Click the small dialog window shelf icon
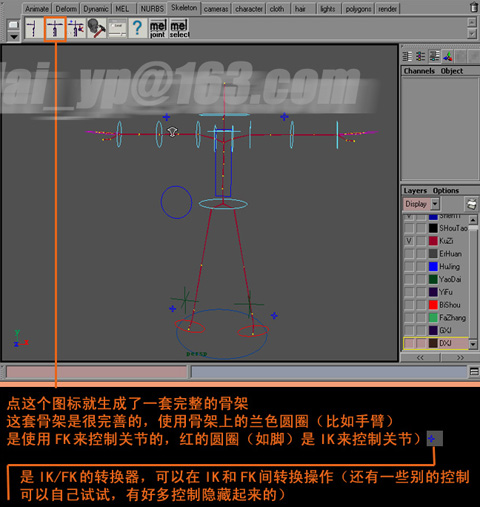 coord(117,28)
